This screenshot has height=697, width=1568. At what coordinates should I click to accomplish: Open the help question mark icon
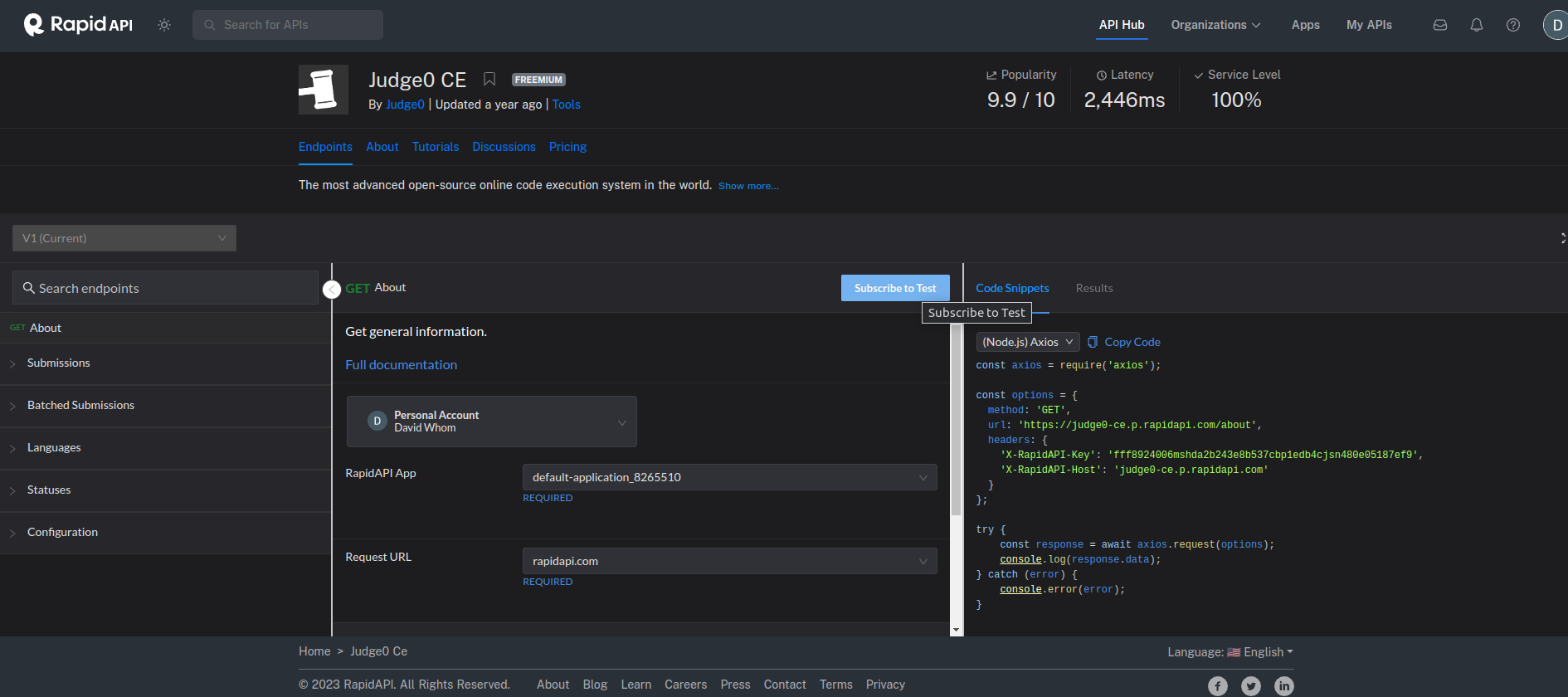[1513, 25]
